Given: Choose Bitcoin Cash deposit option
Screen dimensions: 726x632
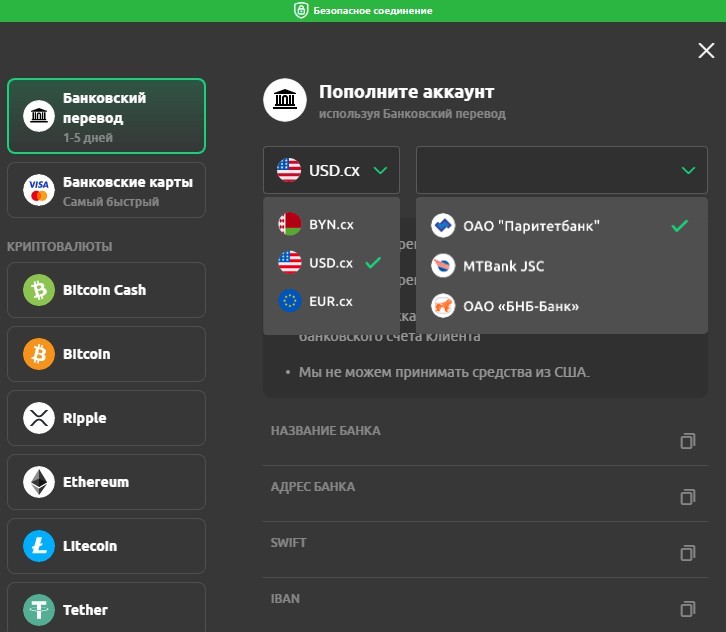Looking at the screenshot, I should click(x=106, y=290).
